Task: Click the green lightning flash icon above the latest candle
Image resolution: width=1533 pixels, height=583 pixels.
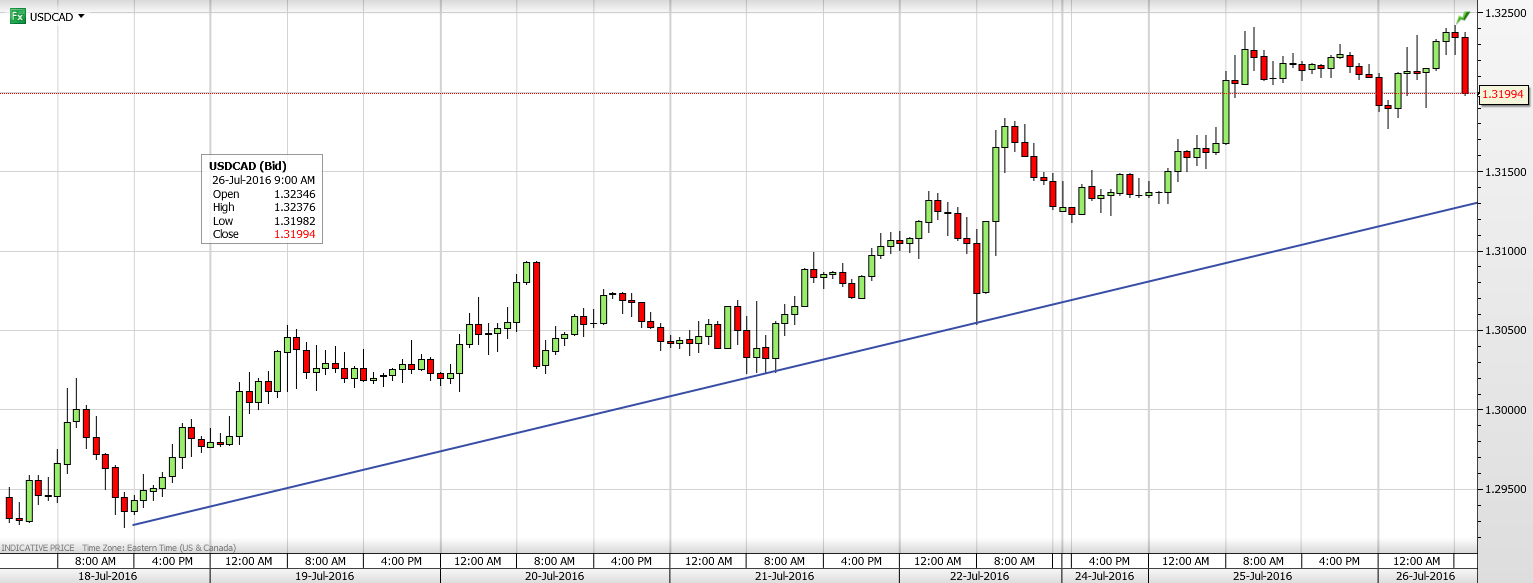Action: pyautogui.click(x=1464, y=16)
